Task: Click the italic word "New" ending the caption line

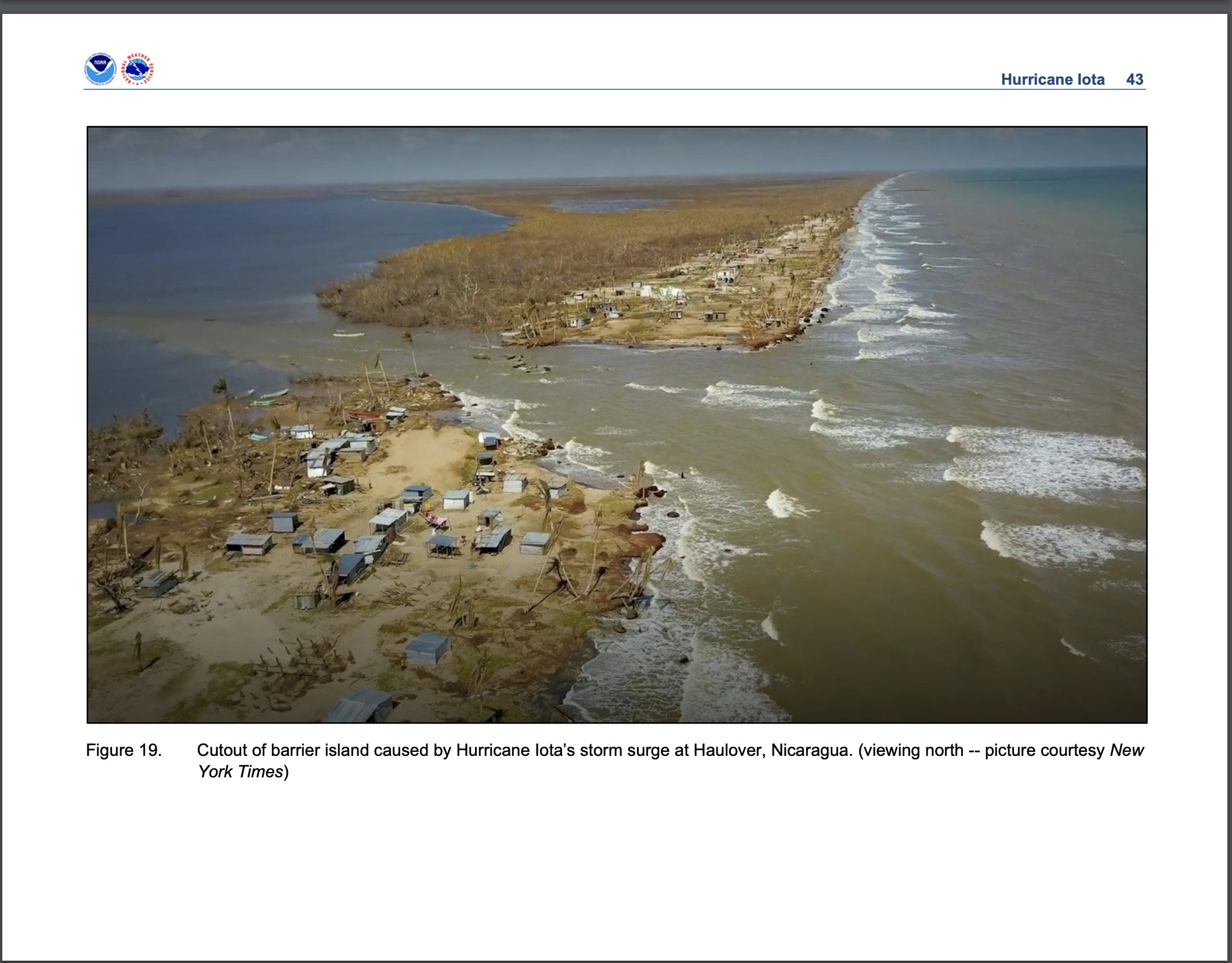Action: tap(1126, 750)
